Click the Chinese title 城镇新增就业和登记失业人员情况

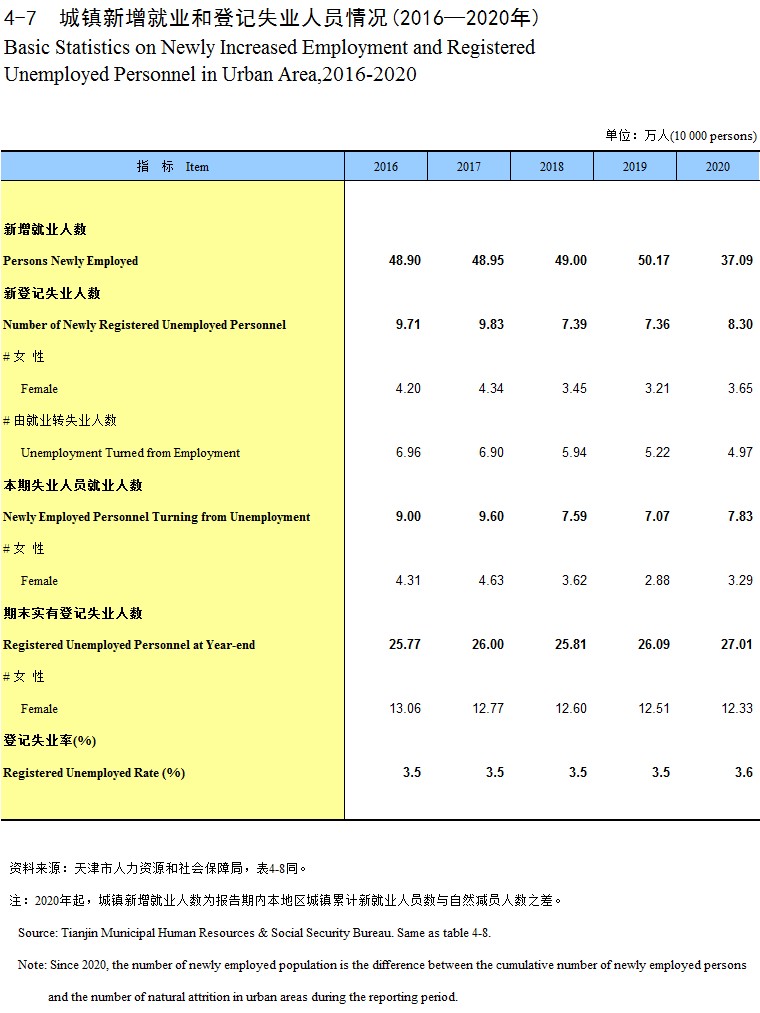(x=224, y=17)
